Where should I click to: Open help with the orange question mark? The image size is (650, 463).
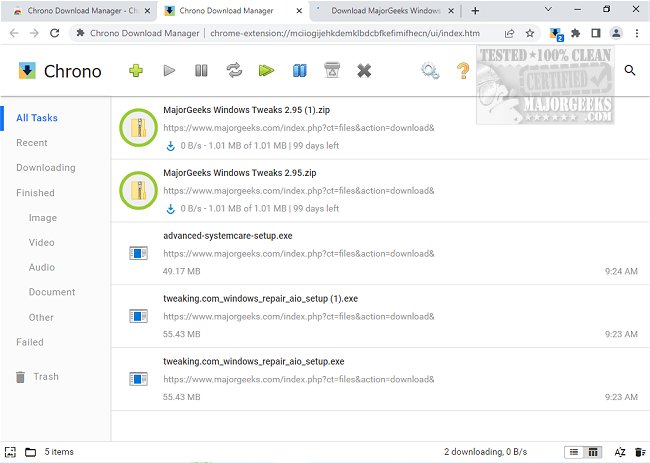(462, 71)
